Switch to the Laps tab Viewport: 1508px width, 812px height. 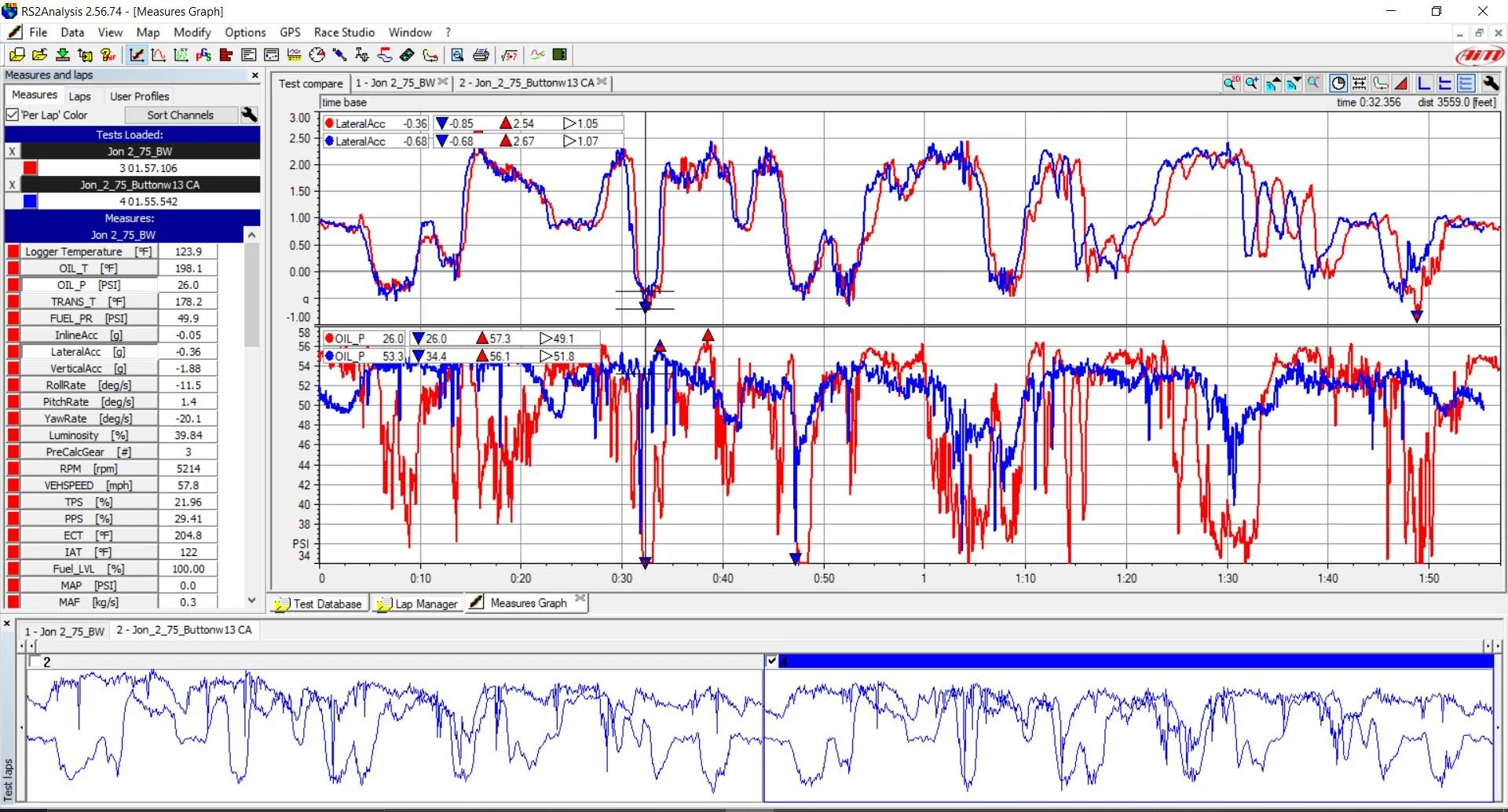click(x=79, y=96)
